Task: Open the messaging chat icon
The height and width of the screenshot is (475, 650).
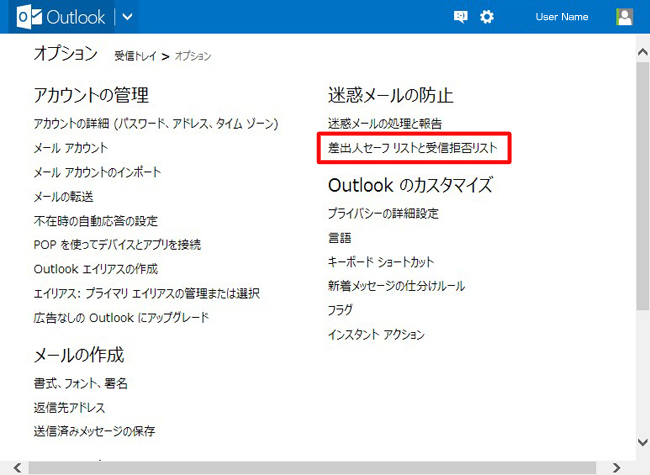Action: tap(461, 17)
